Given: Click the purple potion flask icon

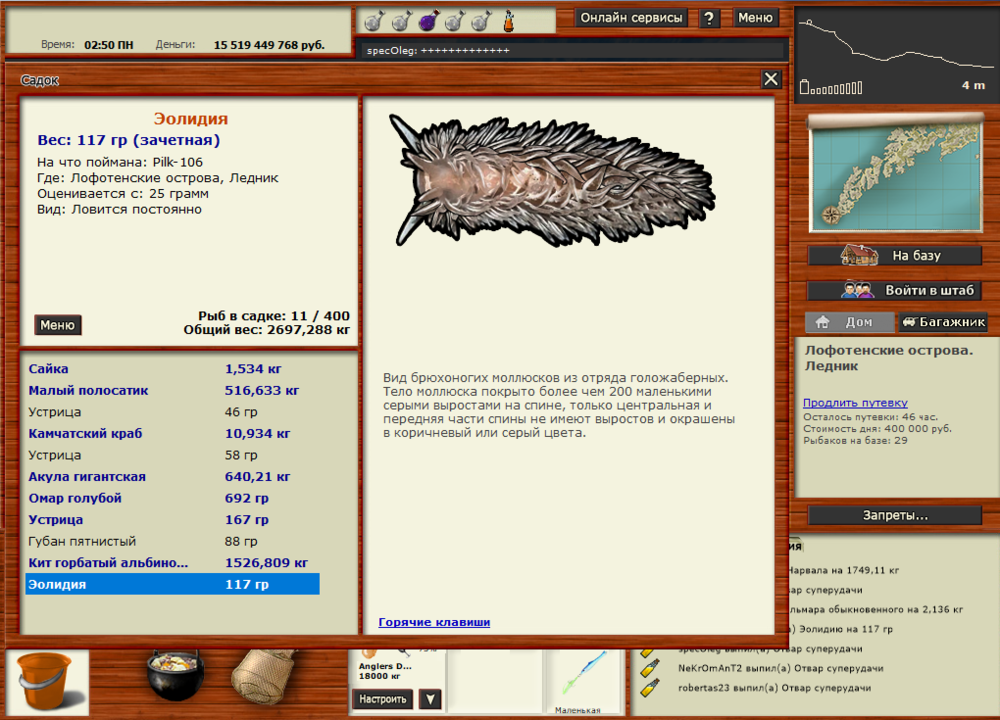Looking at the screenshot, I should pyautogui.click(x=427, y=20).
